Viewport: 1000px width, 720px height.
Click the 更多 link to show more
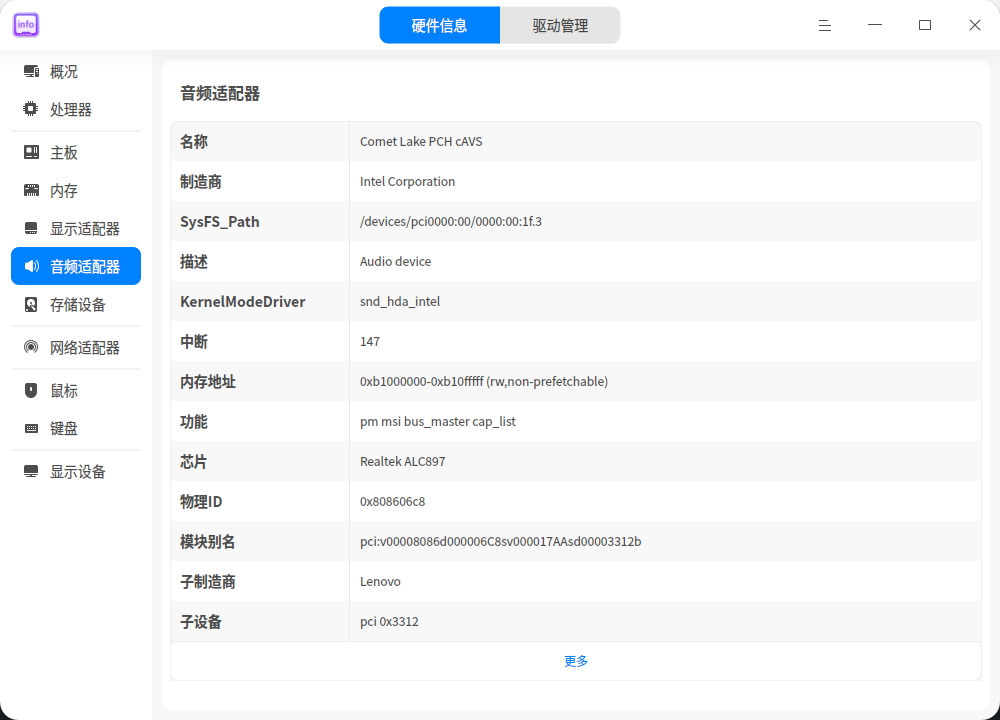576,661
